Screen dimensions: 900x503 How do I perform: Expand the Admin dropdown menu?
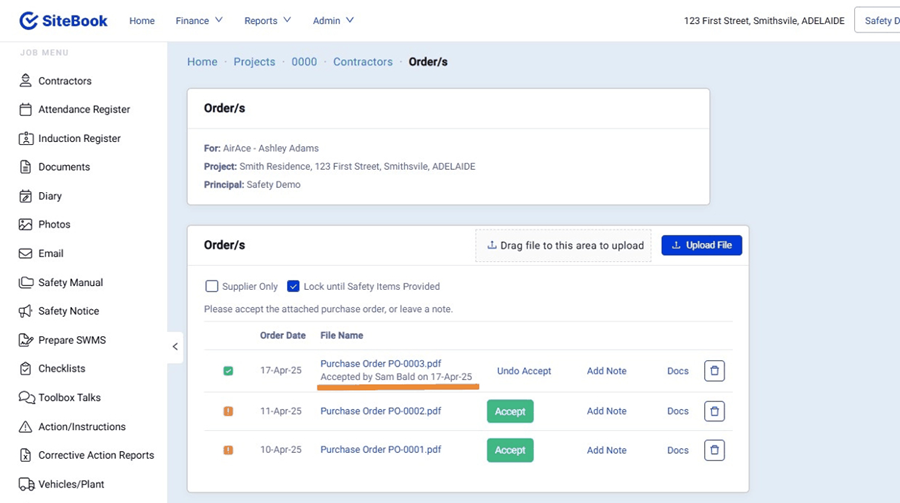333,20
